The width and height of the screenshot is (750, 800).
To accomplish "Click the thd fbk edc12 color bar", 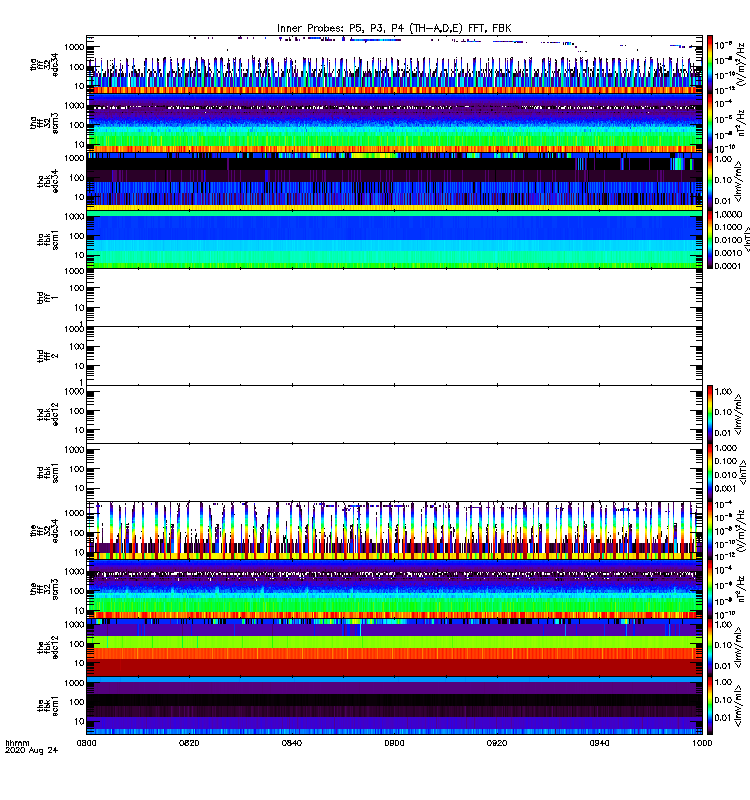I will pyautogui.click(x=710, y=413).
